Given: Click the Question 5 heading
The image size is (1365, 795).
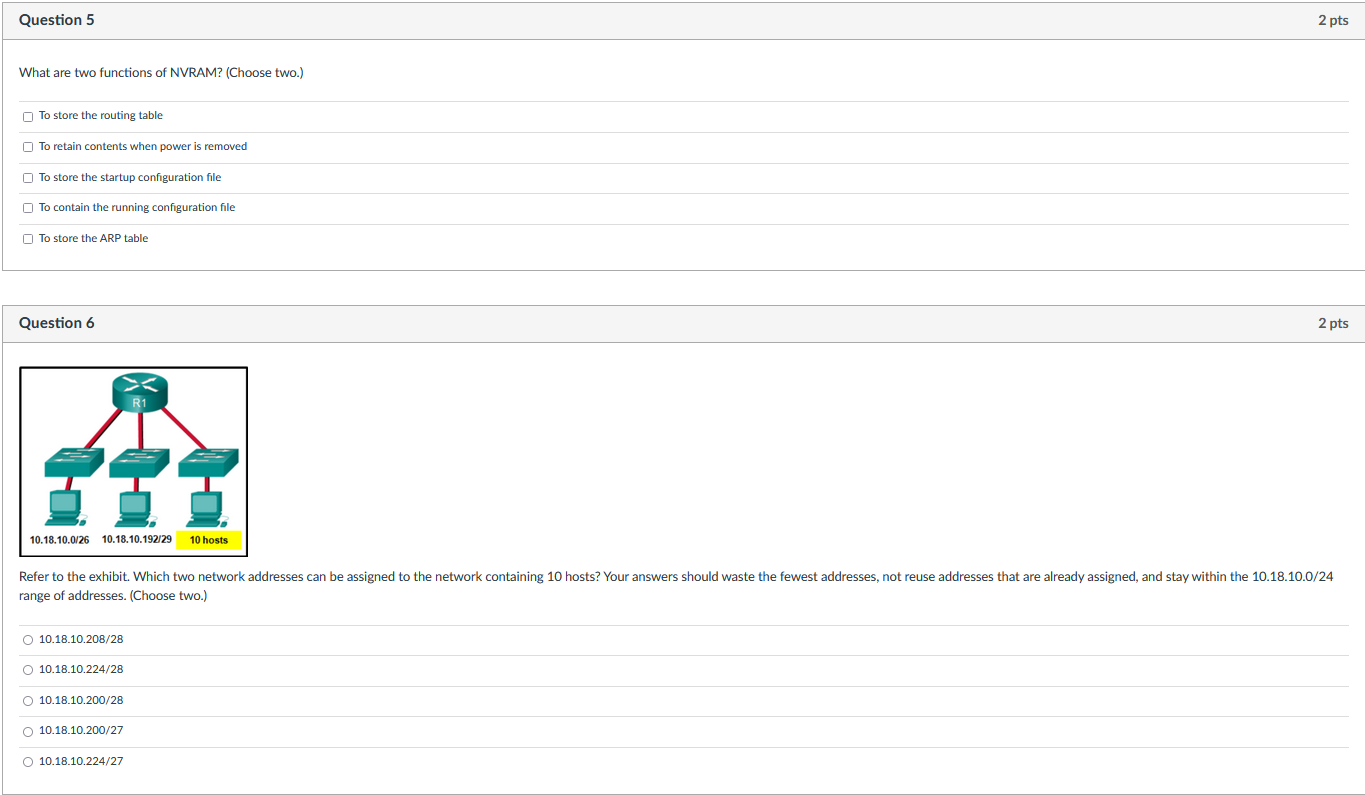Looking at the screenshot, I should [x=57, y=20].
